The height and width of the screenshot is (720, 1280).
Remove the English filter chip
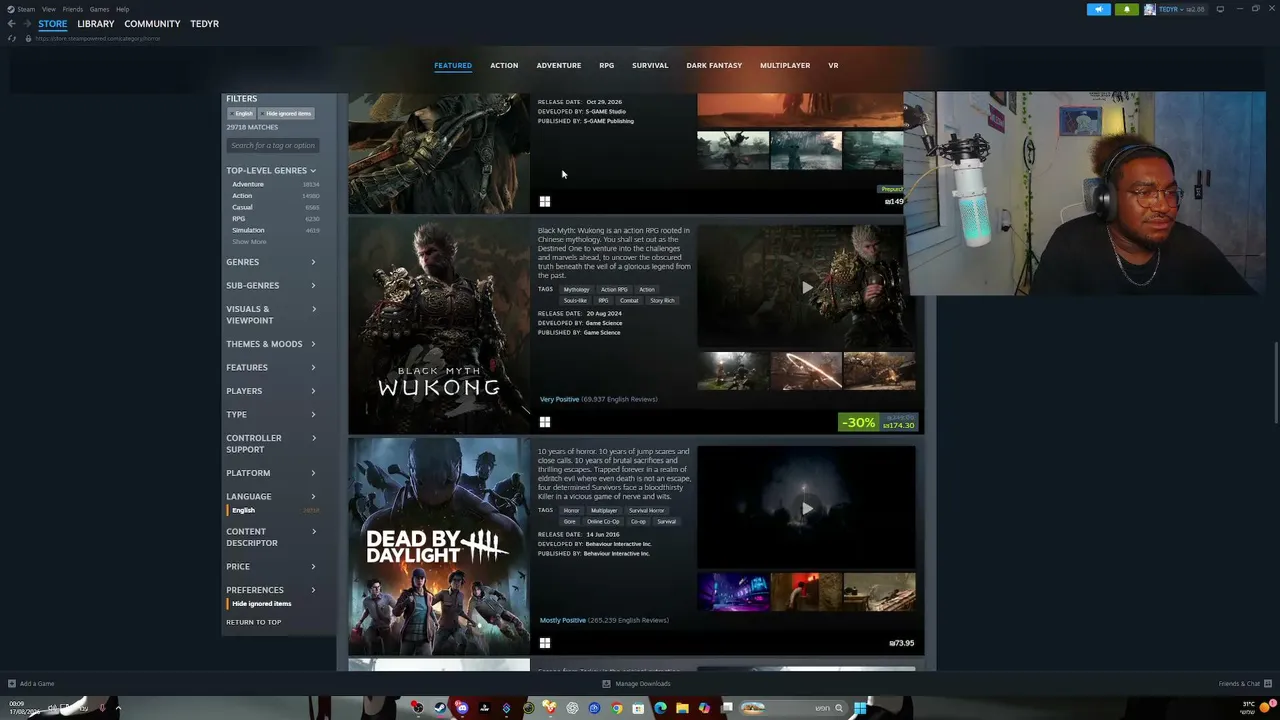pos(243,114)
